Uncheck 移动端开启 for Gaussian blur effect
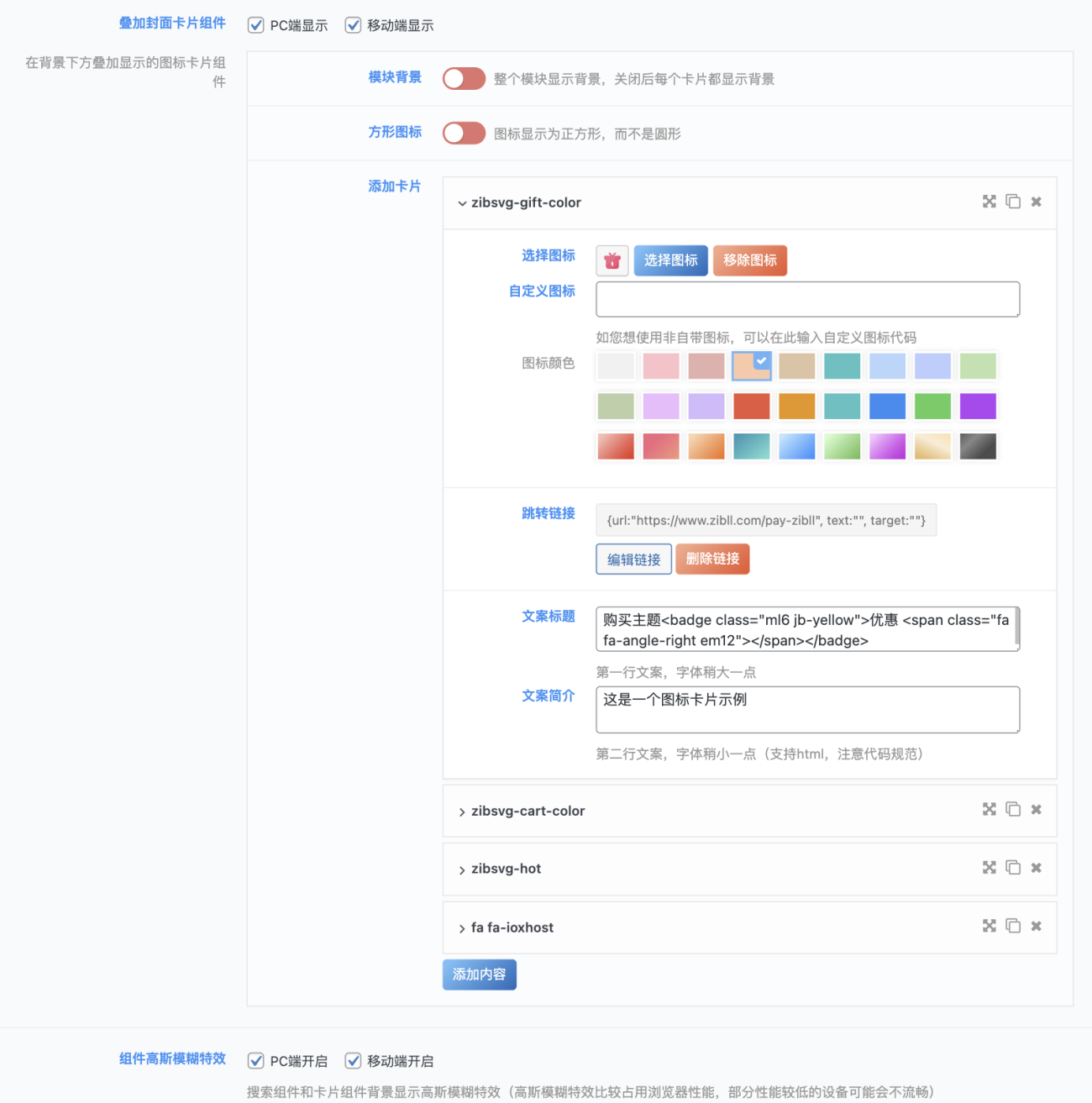The image size is (1092, 1103). click(x=354, y=1061)
